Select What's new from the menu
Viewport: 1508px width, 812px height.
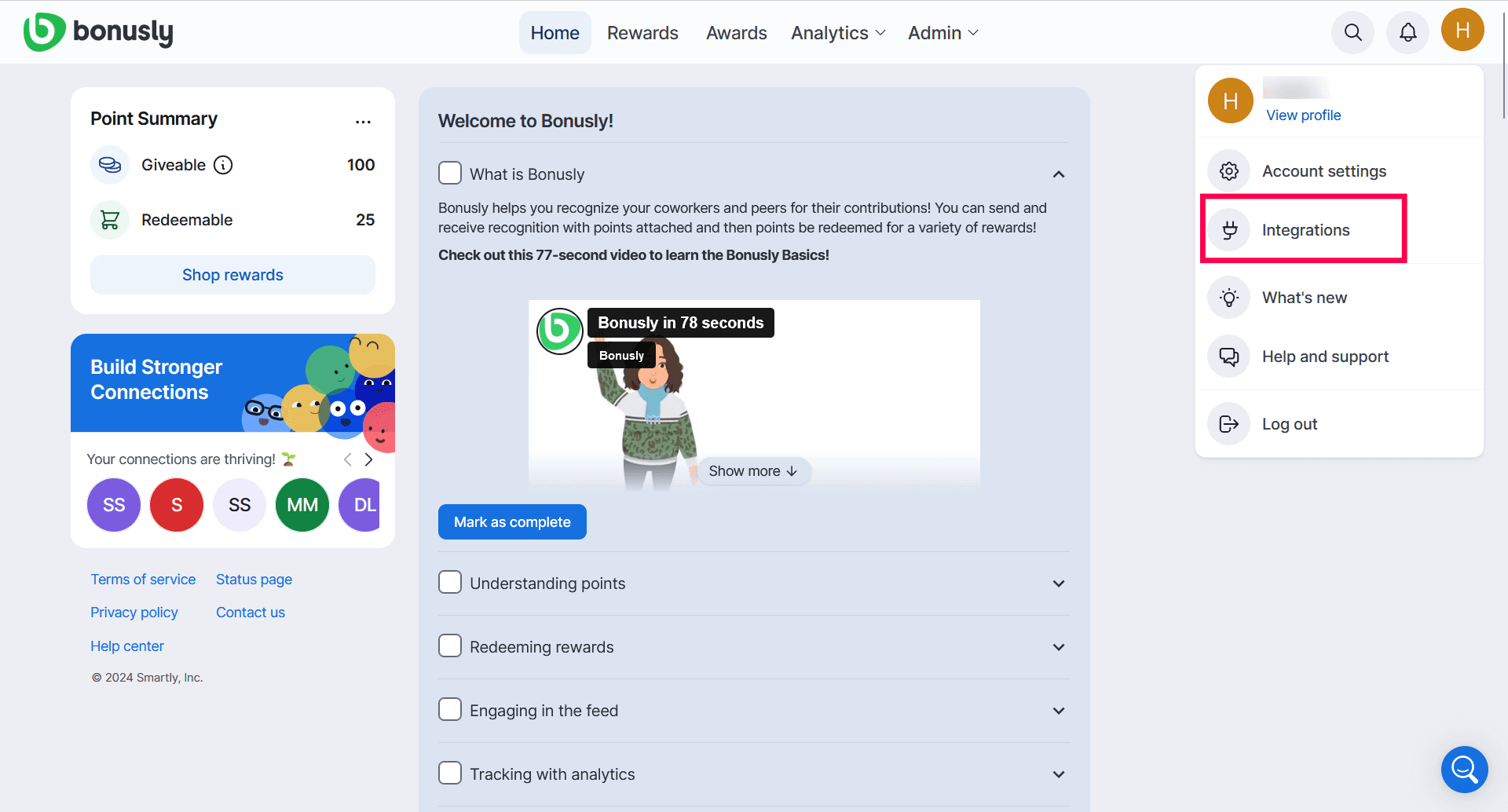(x=1339, y=298)
